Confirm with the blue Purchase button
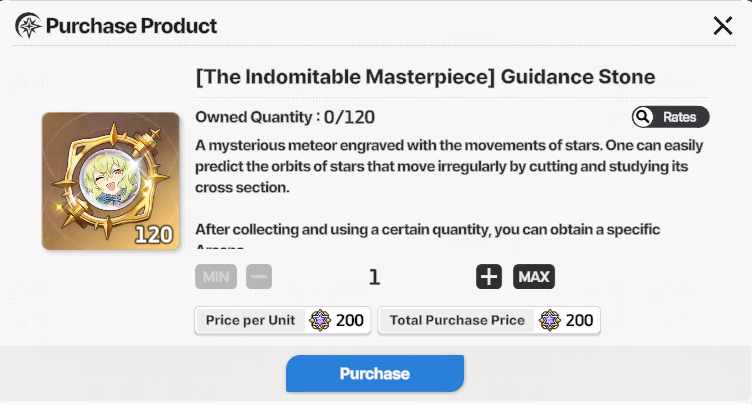Viewport: 752px width, 404px height. [x=375, y=373]
